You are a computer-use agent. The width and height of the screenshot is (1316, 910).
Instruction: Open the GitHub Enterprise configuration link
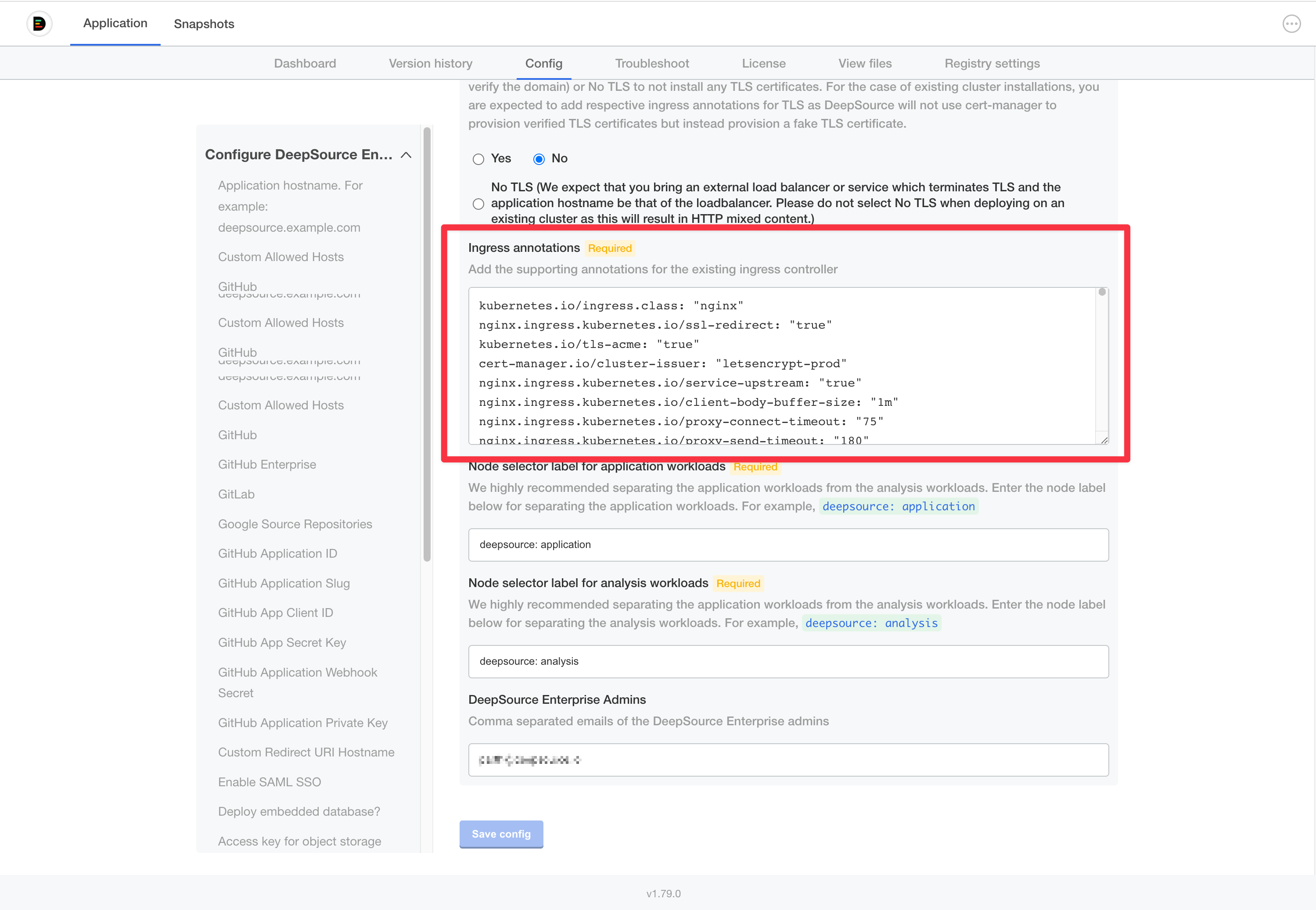tap(266, 464)
